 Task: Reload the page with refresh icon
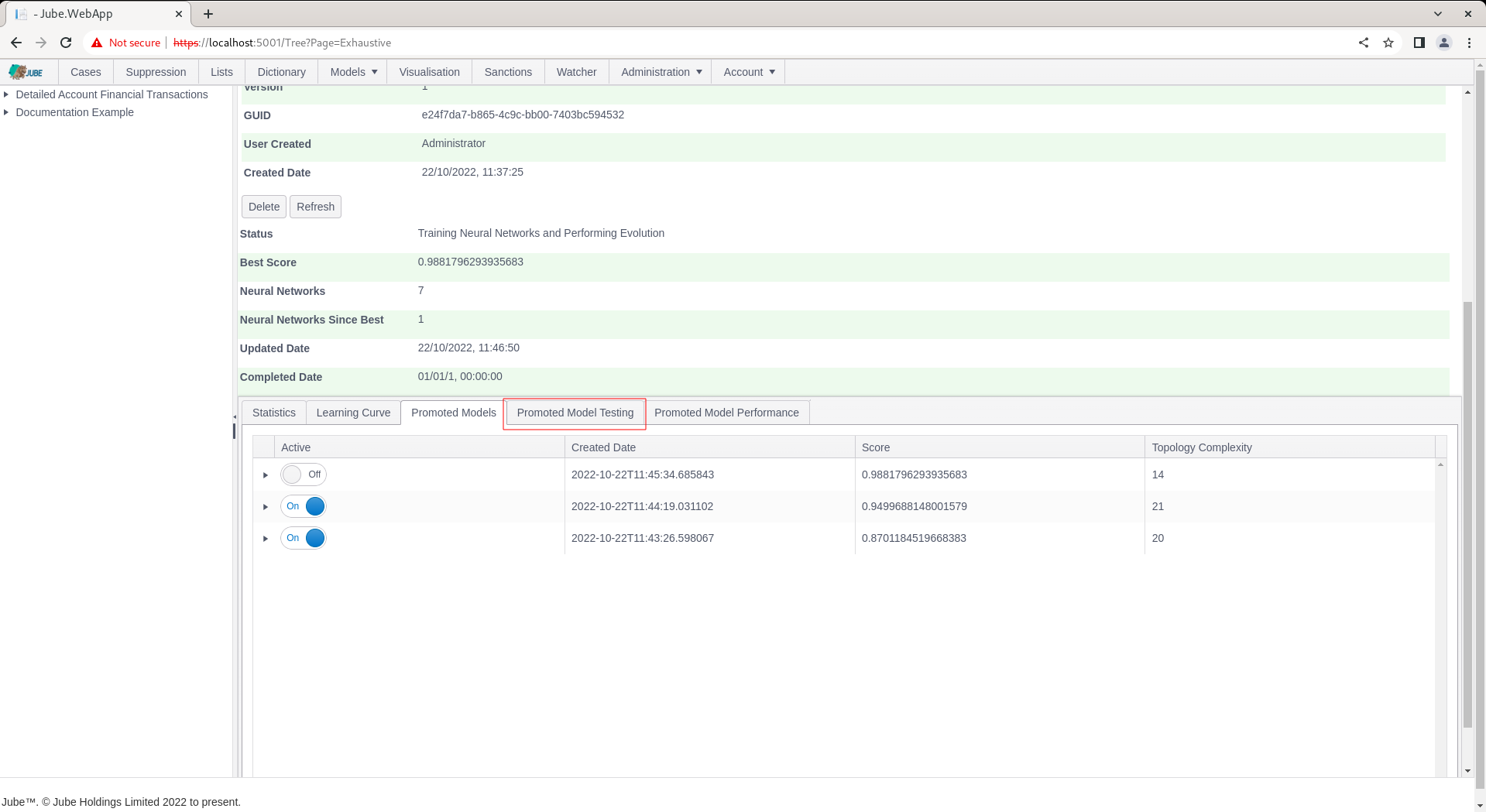tap(66, 43)
